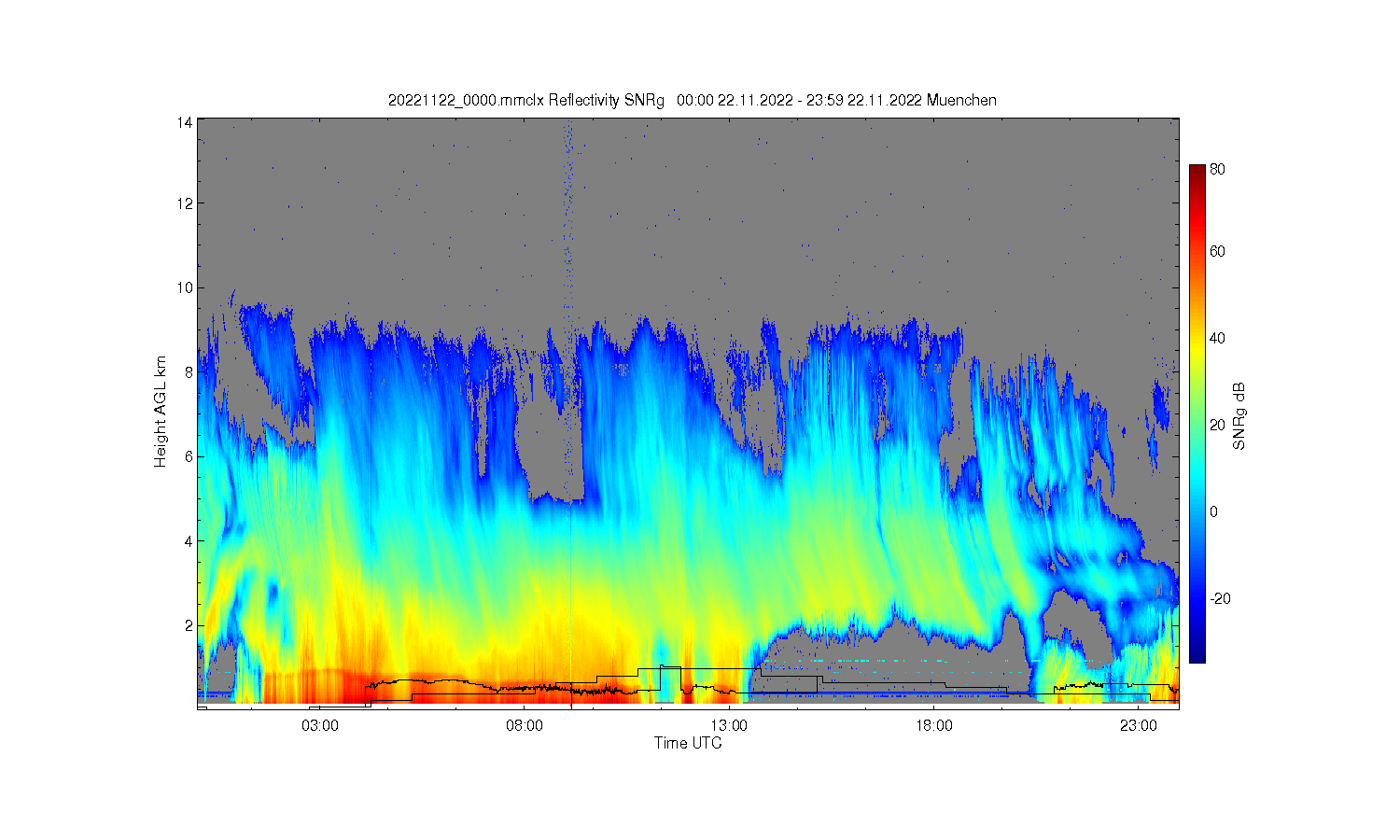Click the height tick label 4
Image resolution: width=1400 pixels, height=840 pixels.
189,540
